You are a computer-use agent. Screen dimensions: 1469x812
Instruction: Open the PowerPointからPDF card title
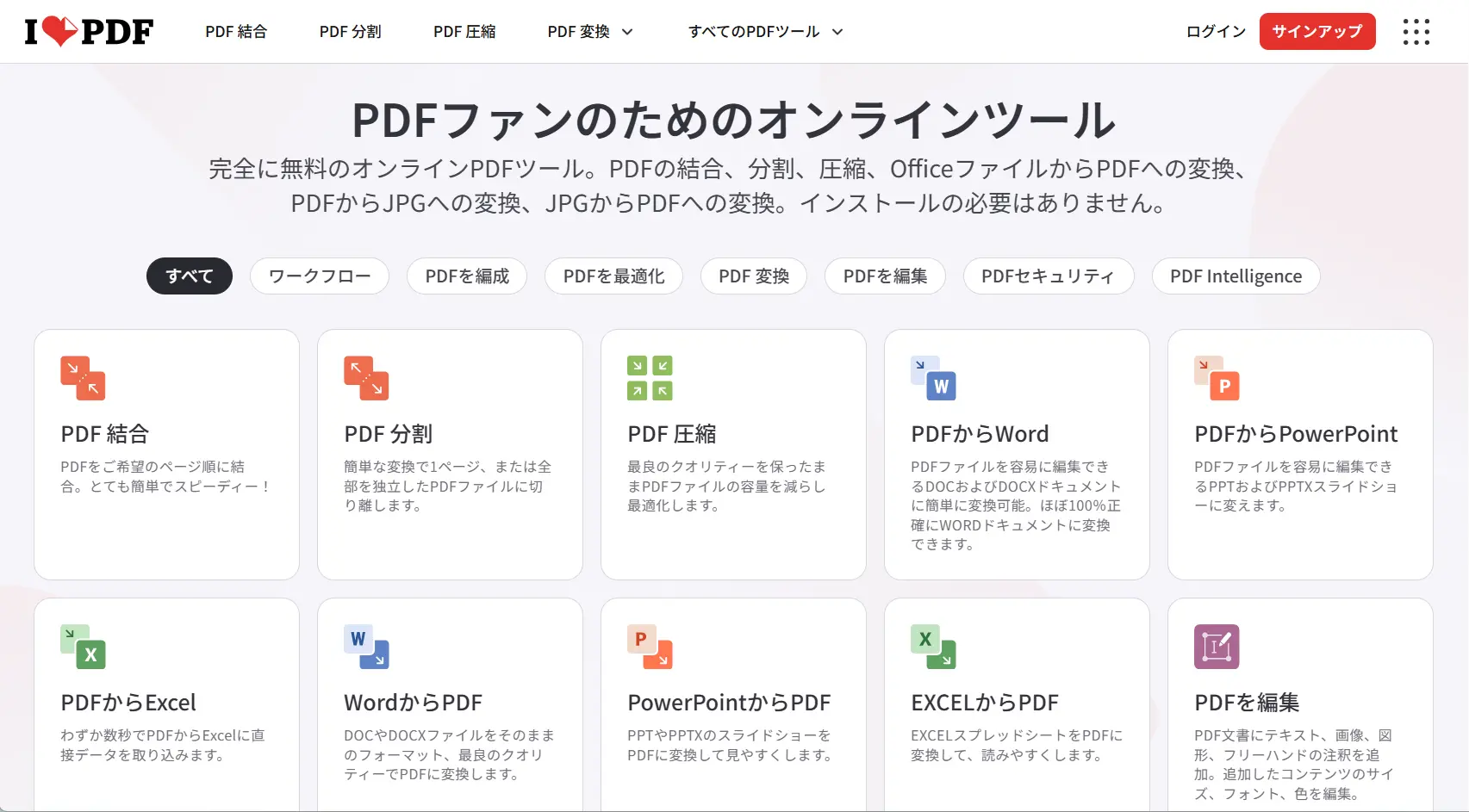pos(729,703)
